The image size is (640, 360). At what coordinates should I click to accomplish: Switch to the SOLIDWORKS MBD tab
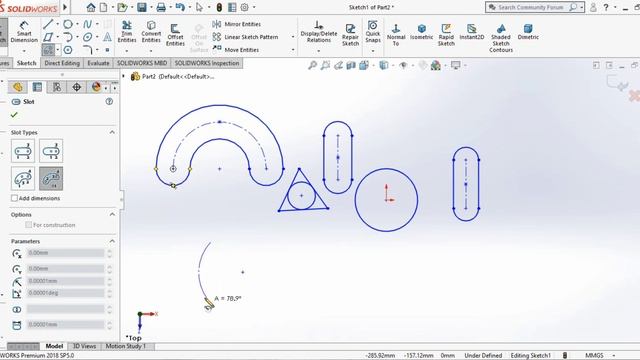[x=142, y=63]
